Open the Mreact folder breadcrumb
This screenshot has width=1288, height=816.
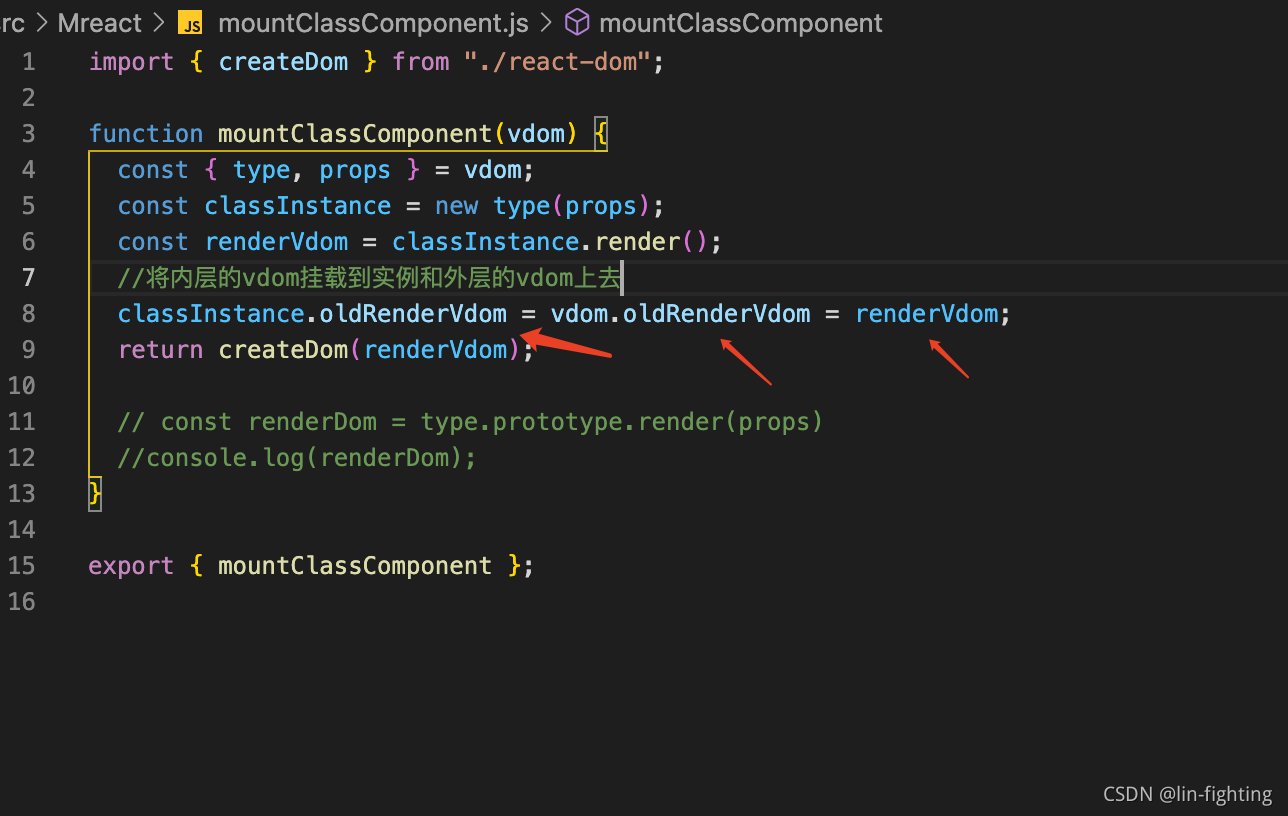pyautogui.click(x=100, y=22)
